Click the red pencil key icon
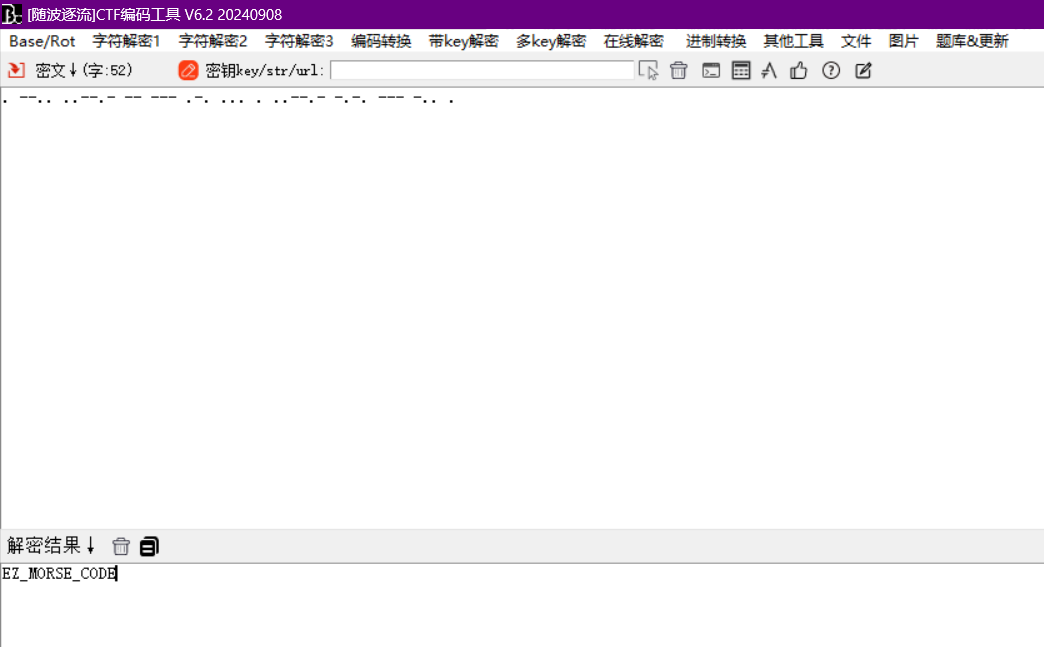This screenshot has height=647, width=1044. tap(188, 71)
